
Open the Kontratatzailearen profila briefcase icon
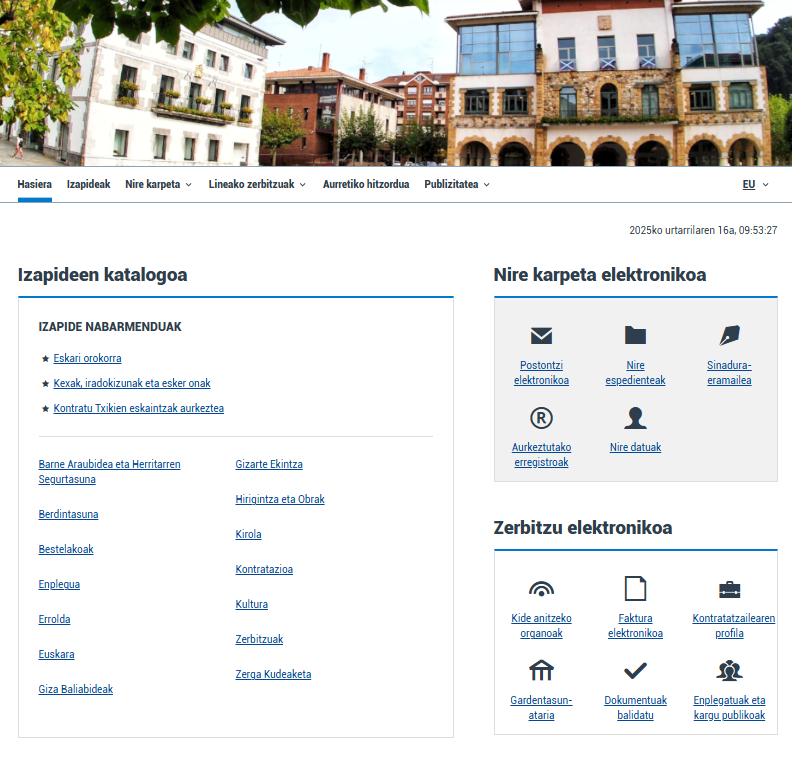(729, 589)
